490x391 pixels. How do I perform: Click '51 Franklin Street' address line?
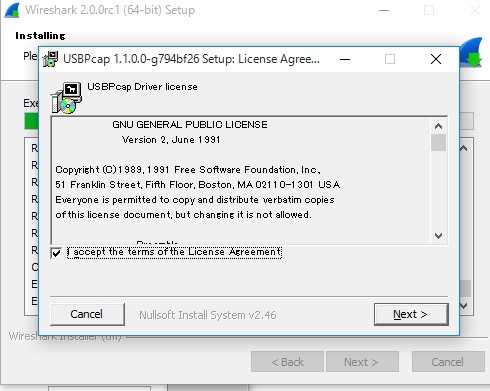click(x=198, y=185)
